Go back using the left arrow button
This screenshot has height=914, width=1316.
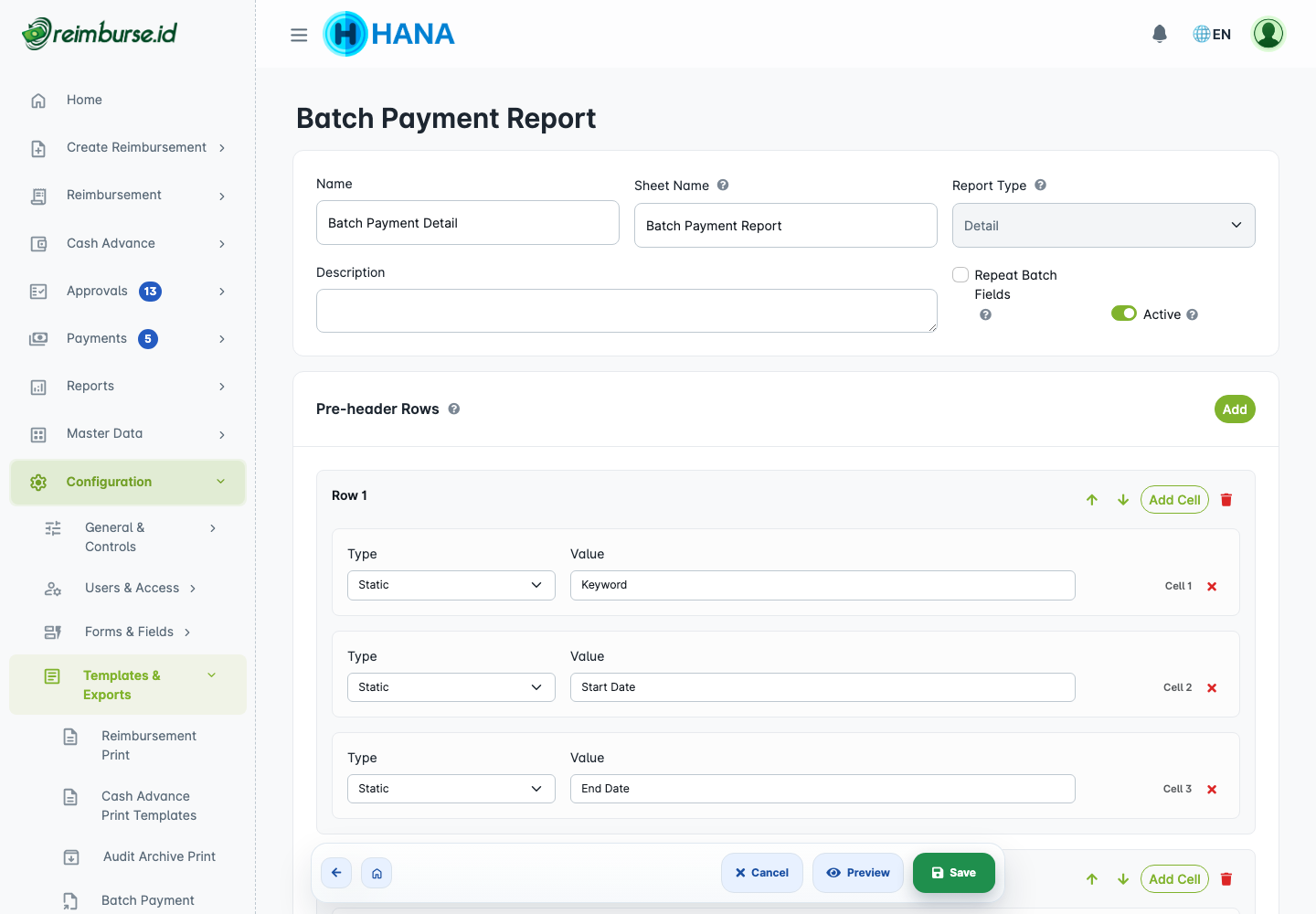click(x=336, y=873)
